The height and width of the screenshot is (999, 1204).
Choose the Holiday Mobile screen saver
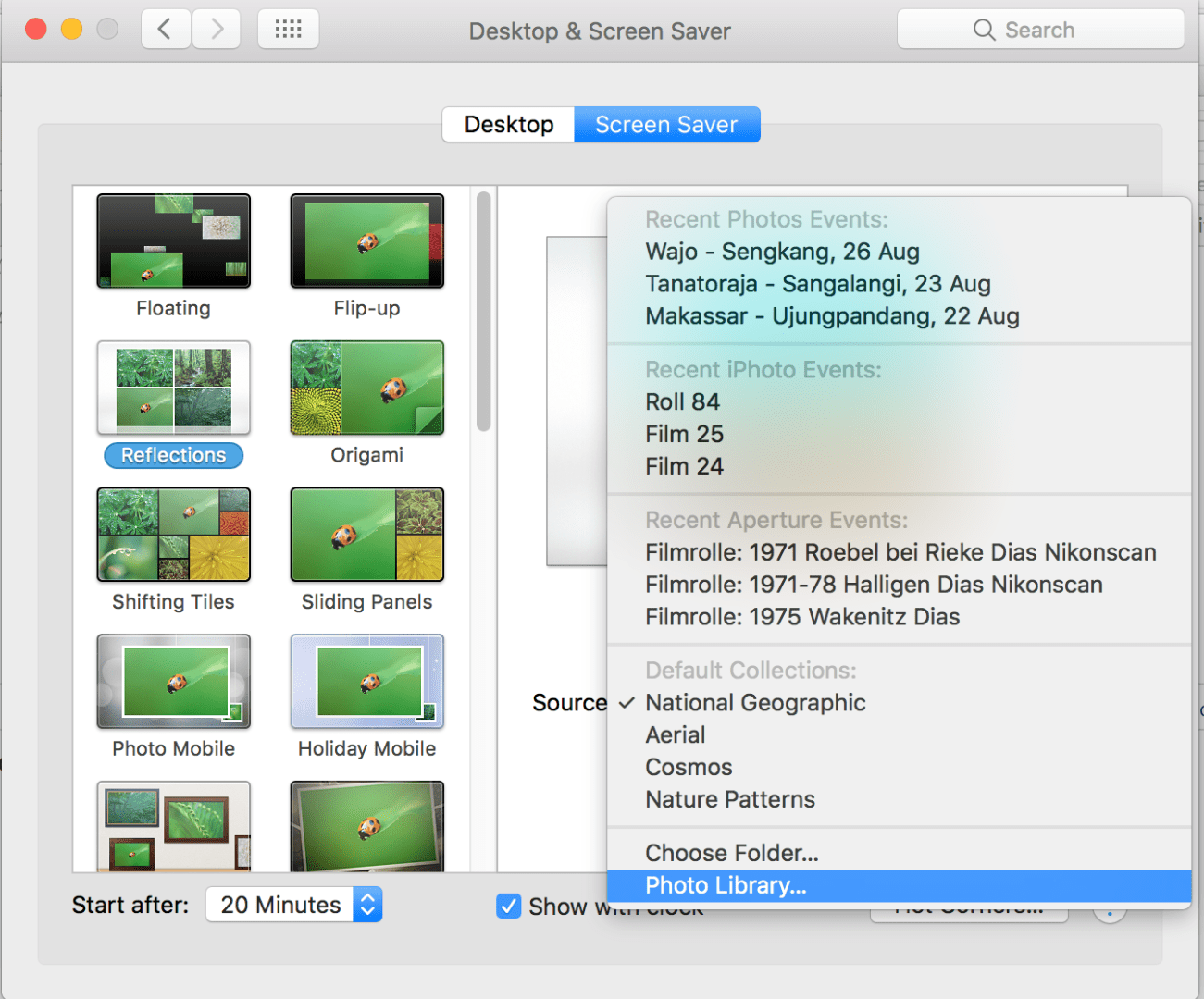point(366,681)
